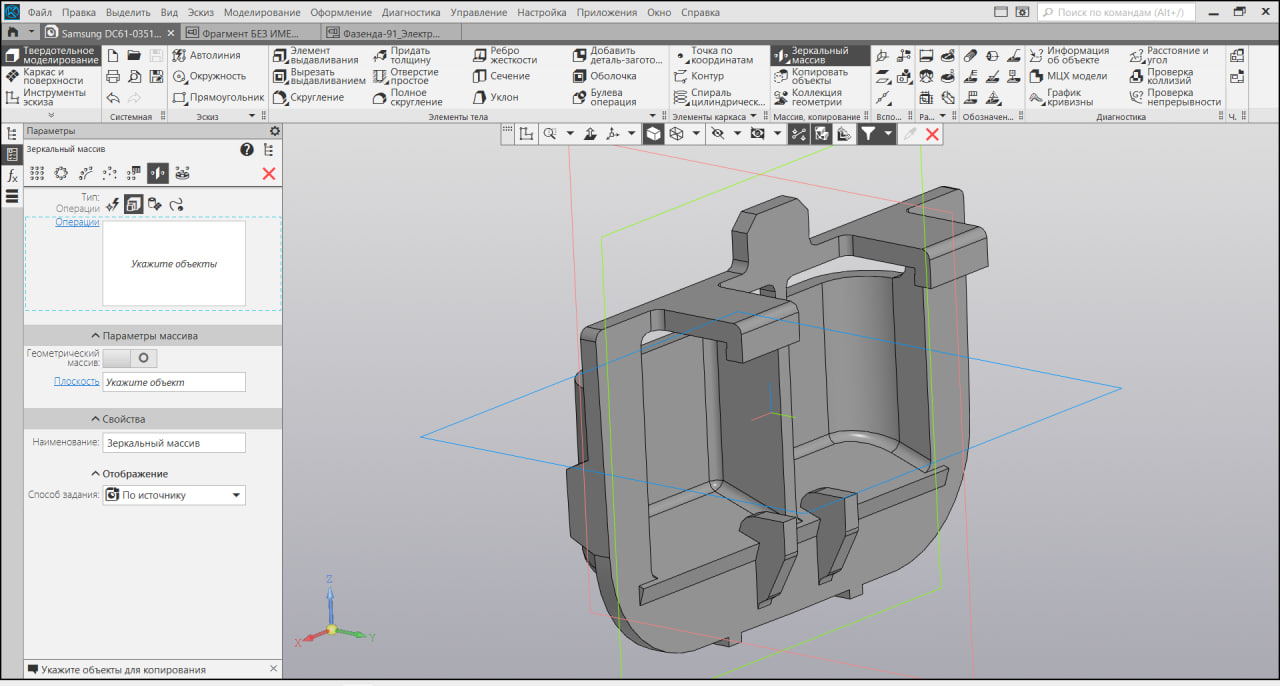Image resolution: width=1280 pixels, height=686 pixels.
Task: Select the circular pattern icon in Parameters panel
Action: 61,173
